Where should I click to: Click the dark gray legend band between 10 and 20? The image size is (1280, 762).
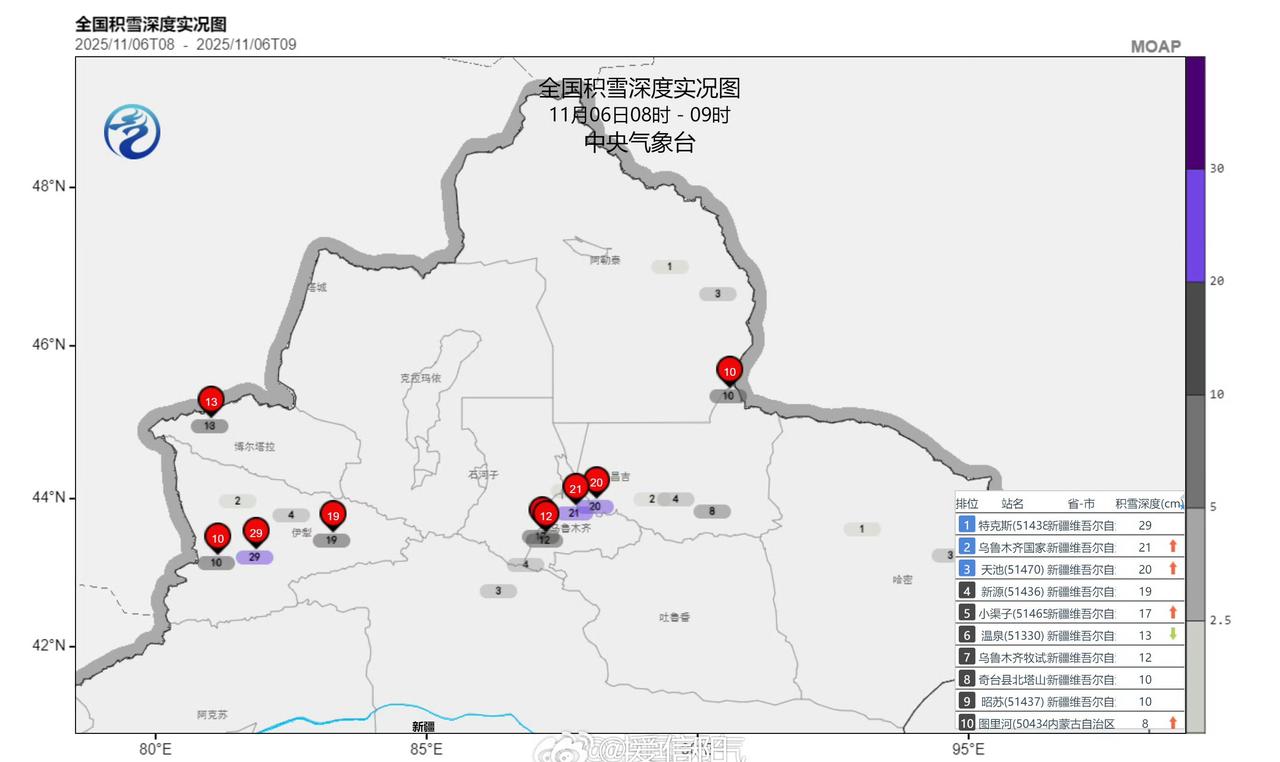(1195, 338)
